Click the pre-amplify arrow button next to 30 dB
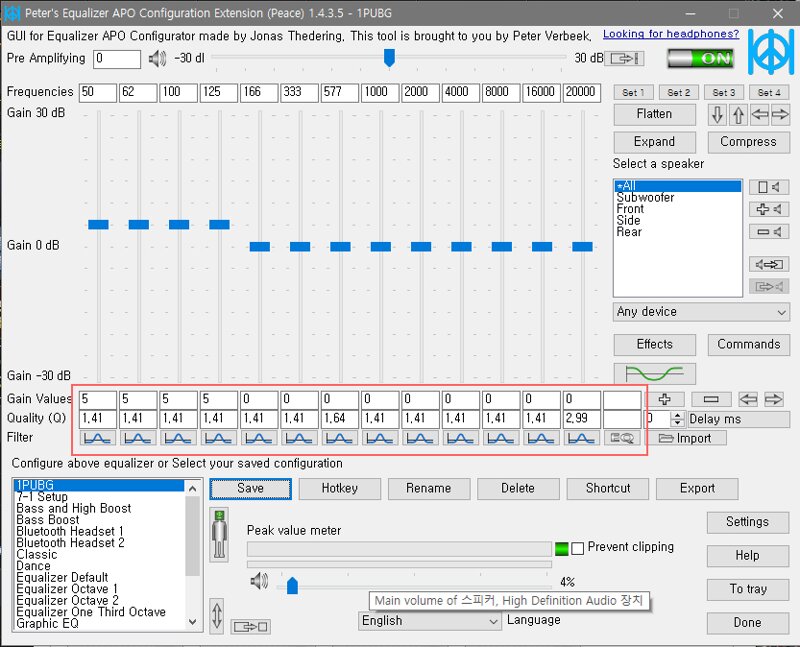This screenshot has width=800, height=647. coord(624,58)
